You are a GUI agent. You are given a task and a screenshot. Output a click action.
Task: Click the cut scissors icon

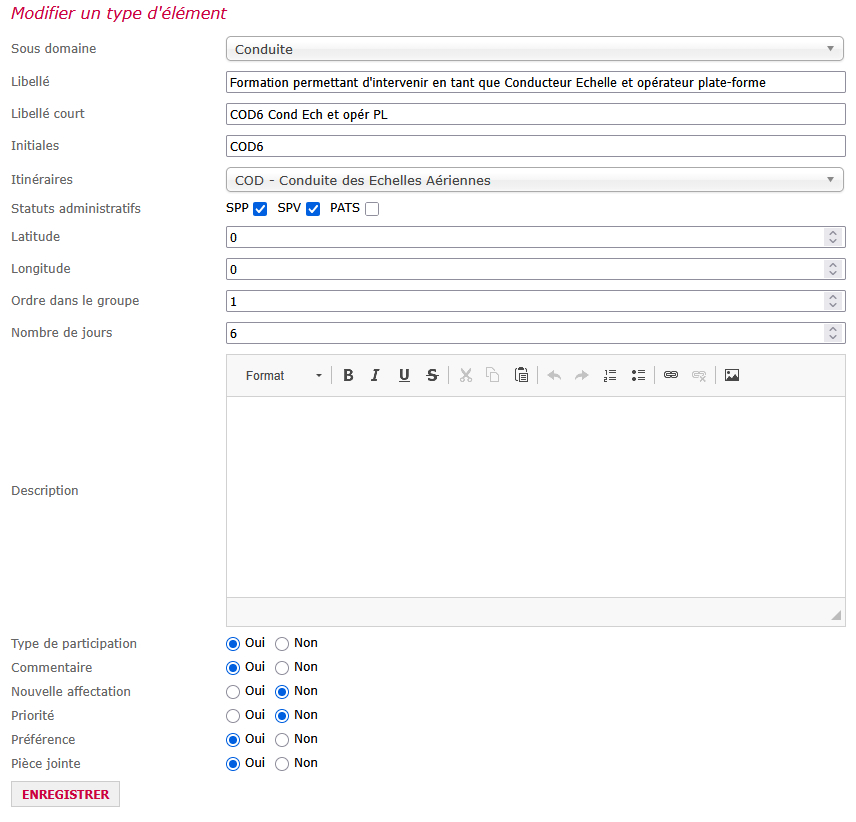[466, 376]
